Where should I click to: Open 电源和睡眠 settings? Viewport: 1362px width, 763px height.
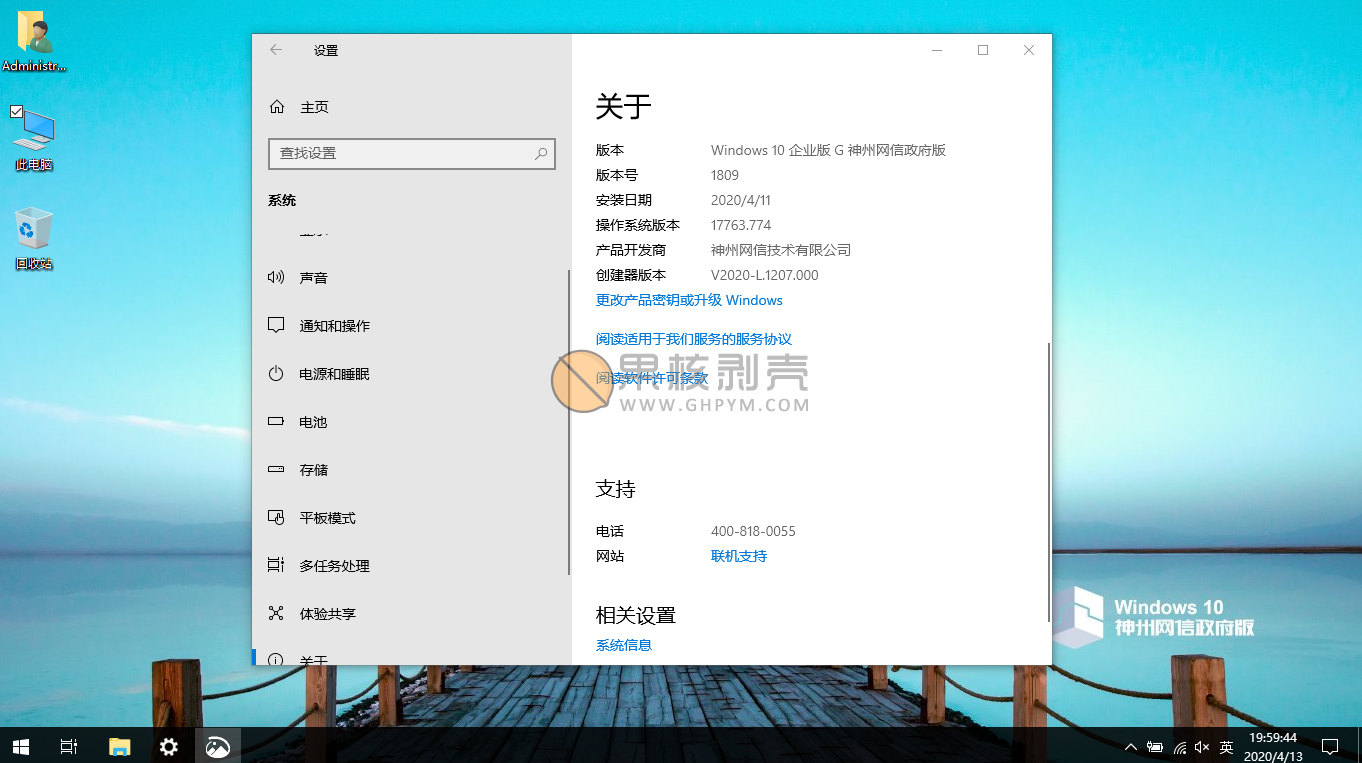point(334,374)
